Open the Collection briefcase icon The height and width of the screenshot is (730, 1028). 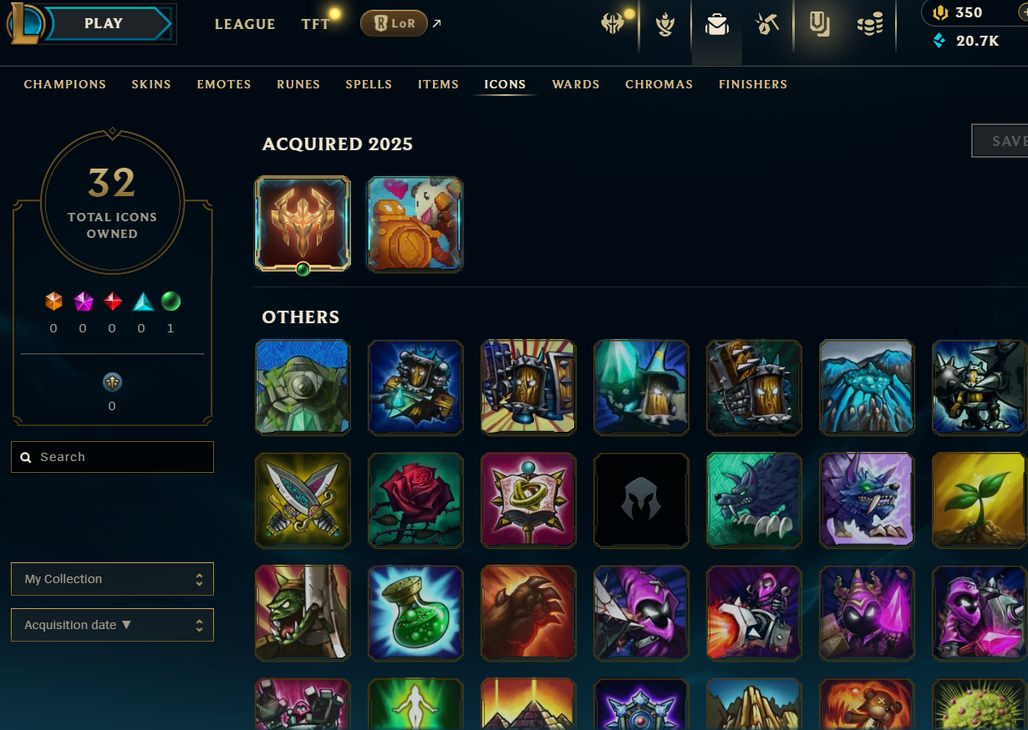(x=717, y=25)
